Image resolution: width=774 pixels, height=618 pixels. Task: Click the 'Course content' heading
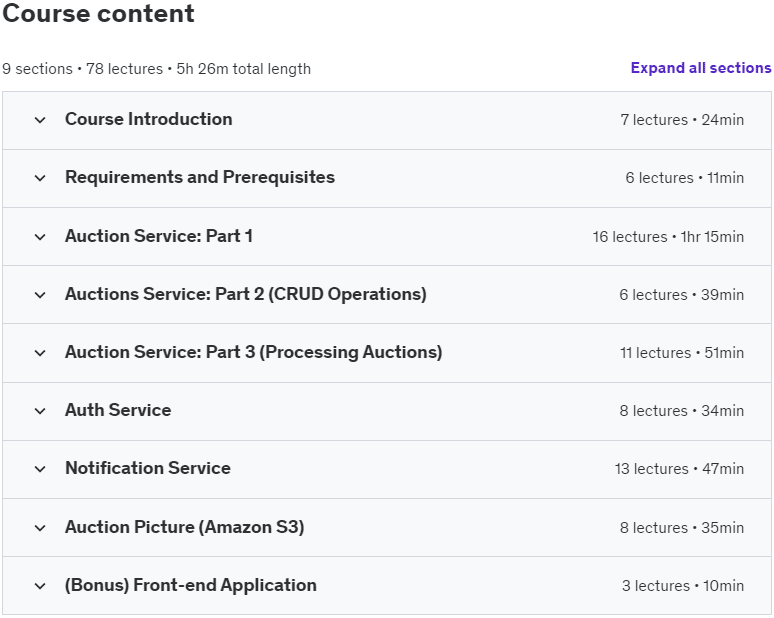pyautogui.click(x=98, y=13)
